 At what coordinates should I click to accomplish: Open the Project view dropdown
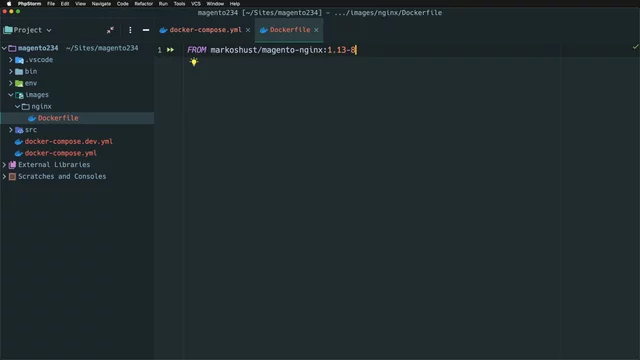click(x=49, y=30)
